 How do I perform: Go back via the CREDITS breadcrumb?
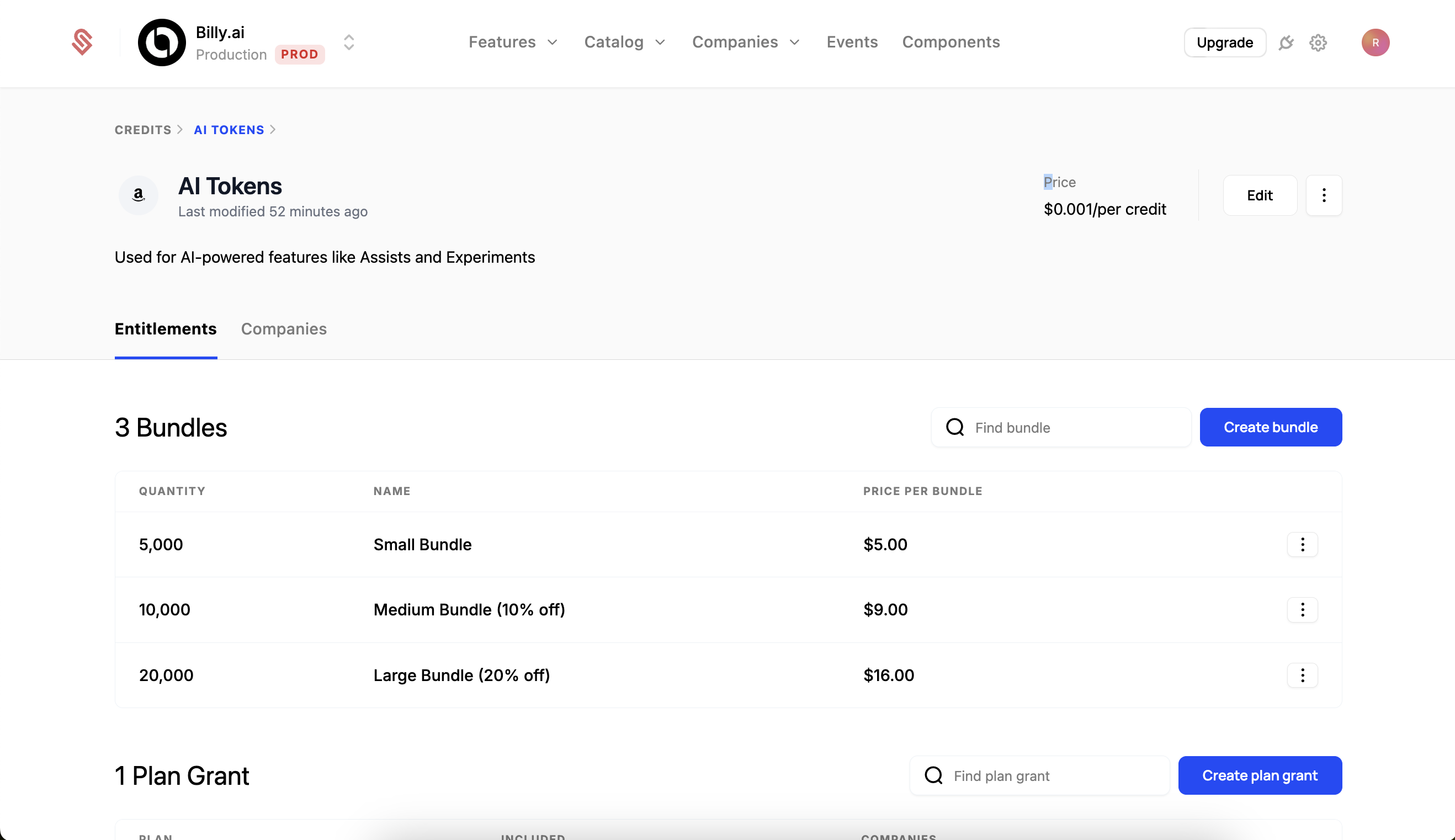click(x=142, y=129)
